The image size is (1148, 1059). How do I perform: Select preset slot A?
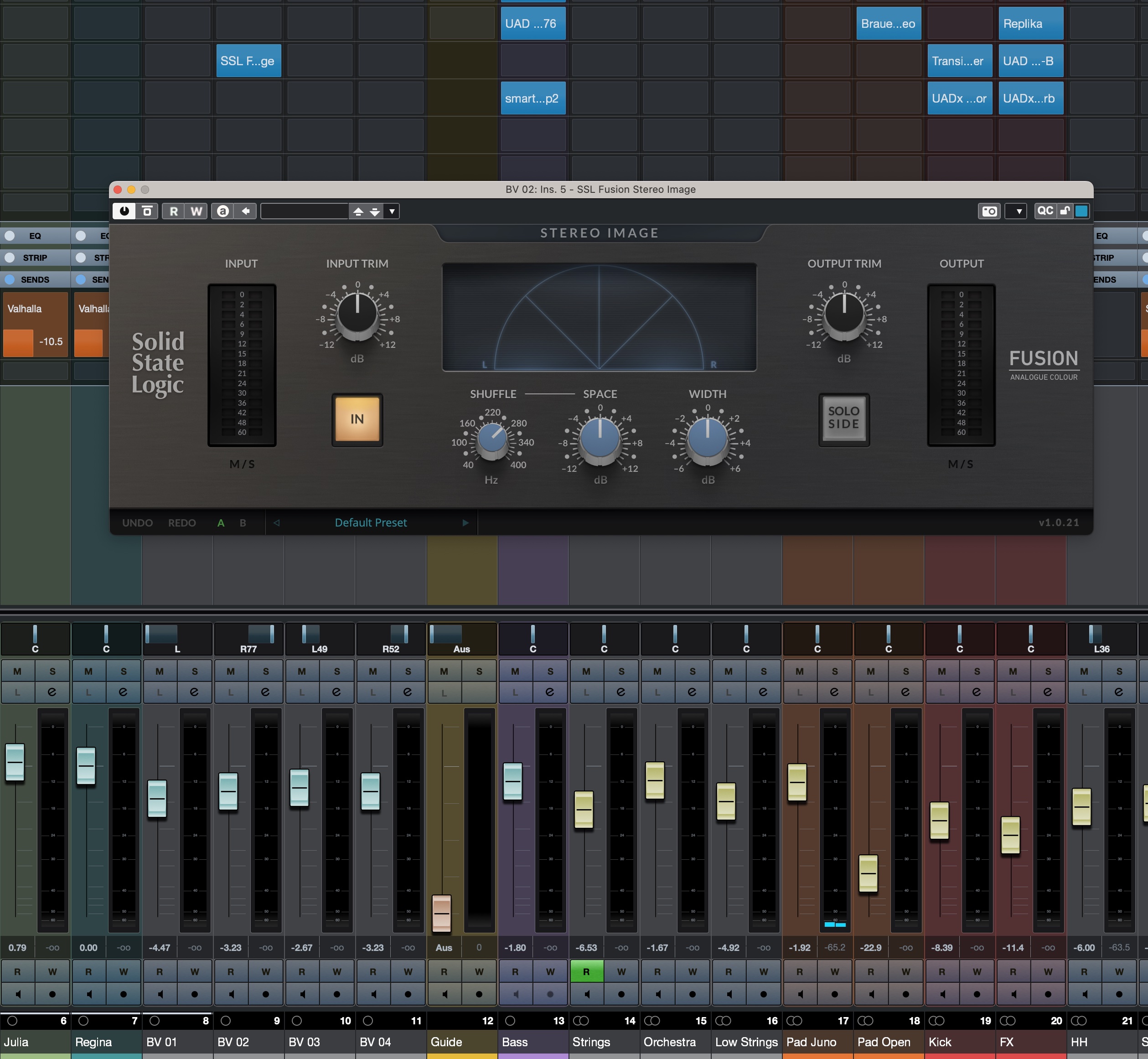(221, 522)
